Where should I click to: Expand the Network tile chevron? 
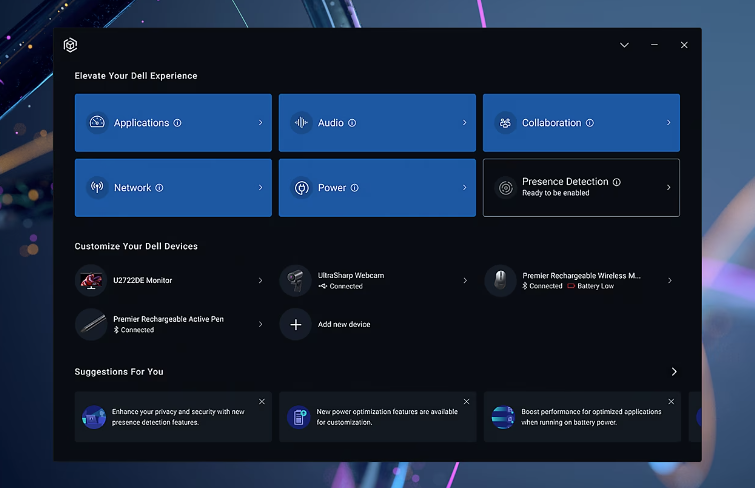(260, 188)
